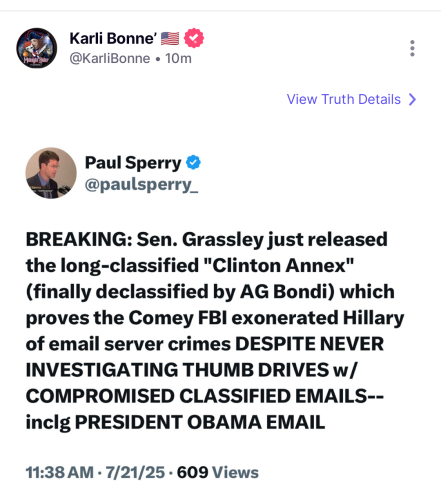Click the PRESIDENT OBAMA EMAIL closing line

coord(200,422)
